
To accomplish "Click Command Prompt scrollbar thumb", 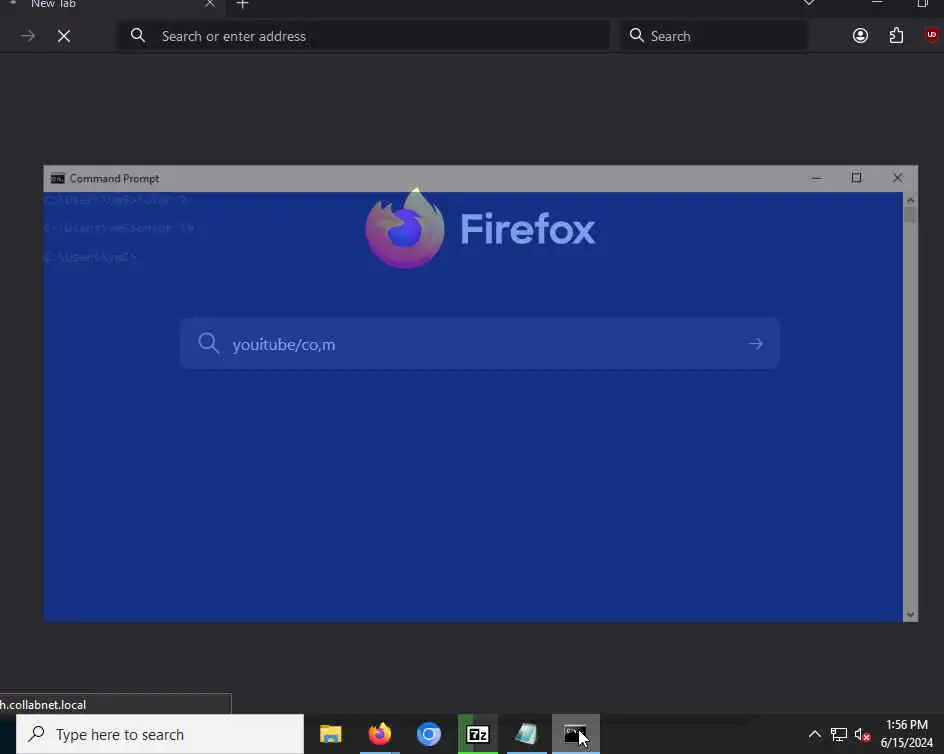I will click(910, 215).
